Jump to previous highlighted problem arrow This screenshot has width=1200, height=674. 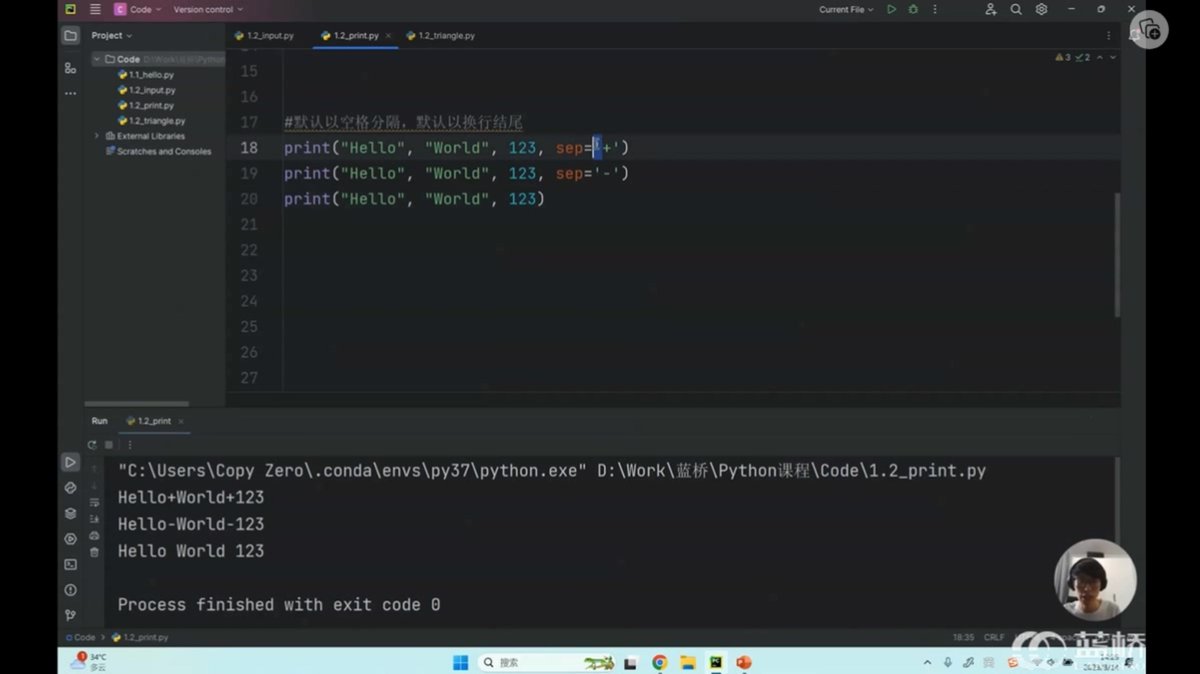(1100, 57)
